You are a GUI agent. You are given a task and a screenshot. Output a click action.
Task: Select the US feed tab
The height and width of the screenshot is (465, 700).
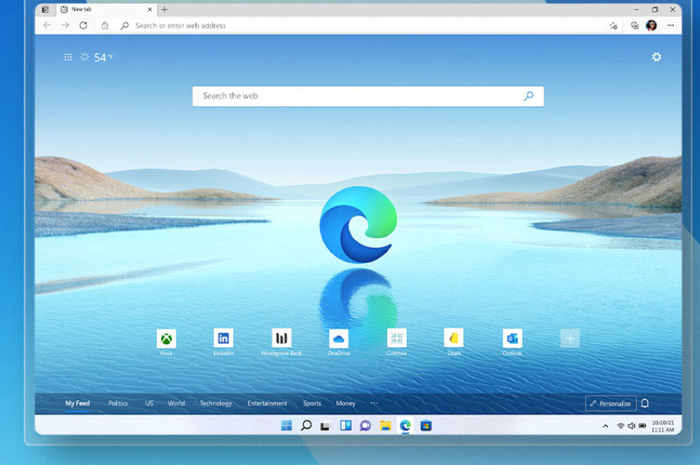[x=149, y=403]
